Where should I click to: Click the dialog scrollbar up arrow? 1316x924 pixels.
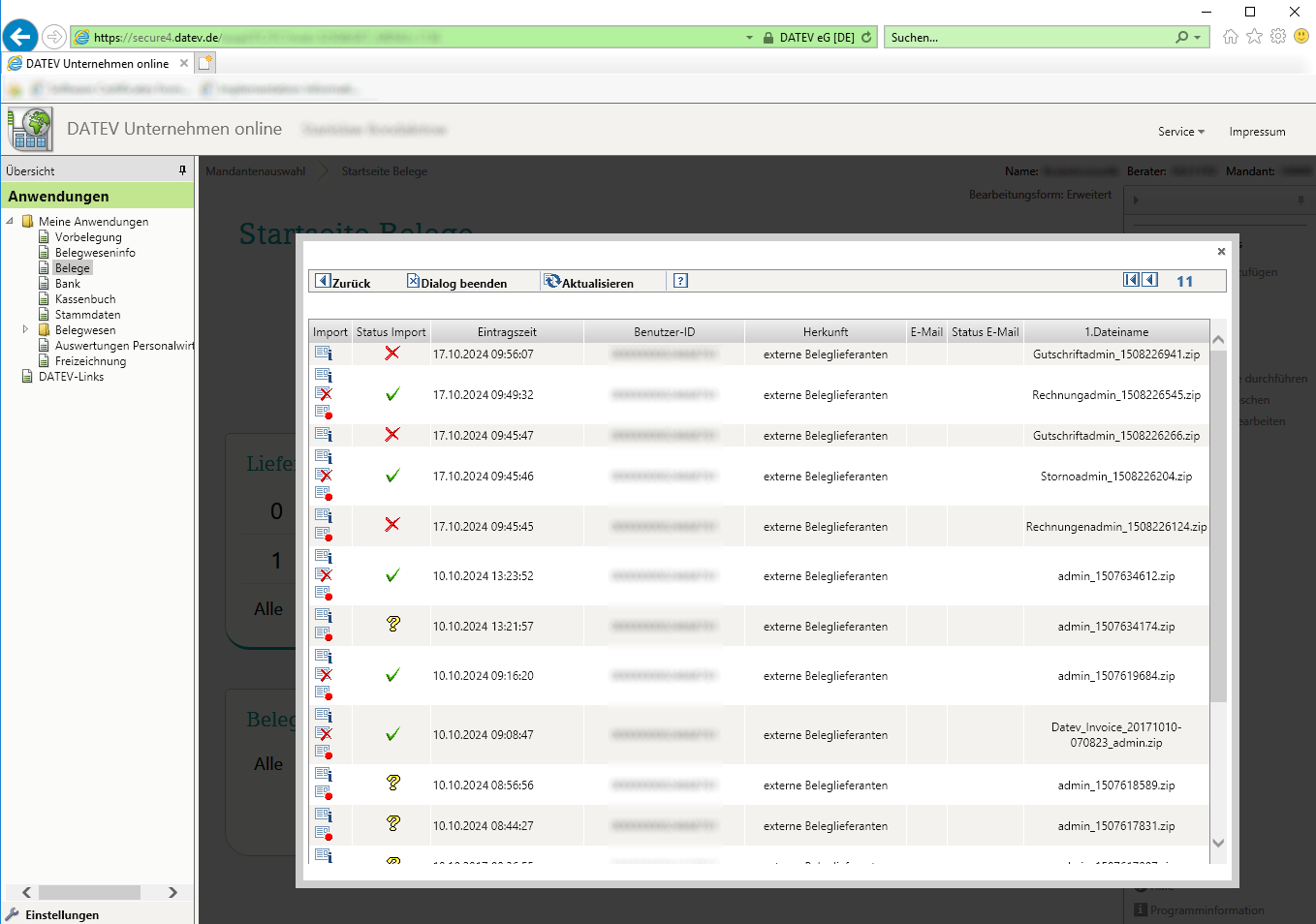pyautogui.click(x=1218, y=340)
